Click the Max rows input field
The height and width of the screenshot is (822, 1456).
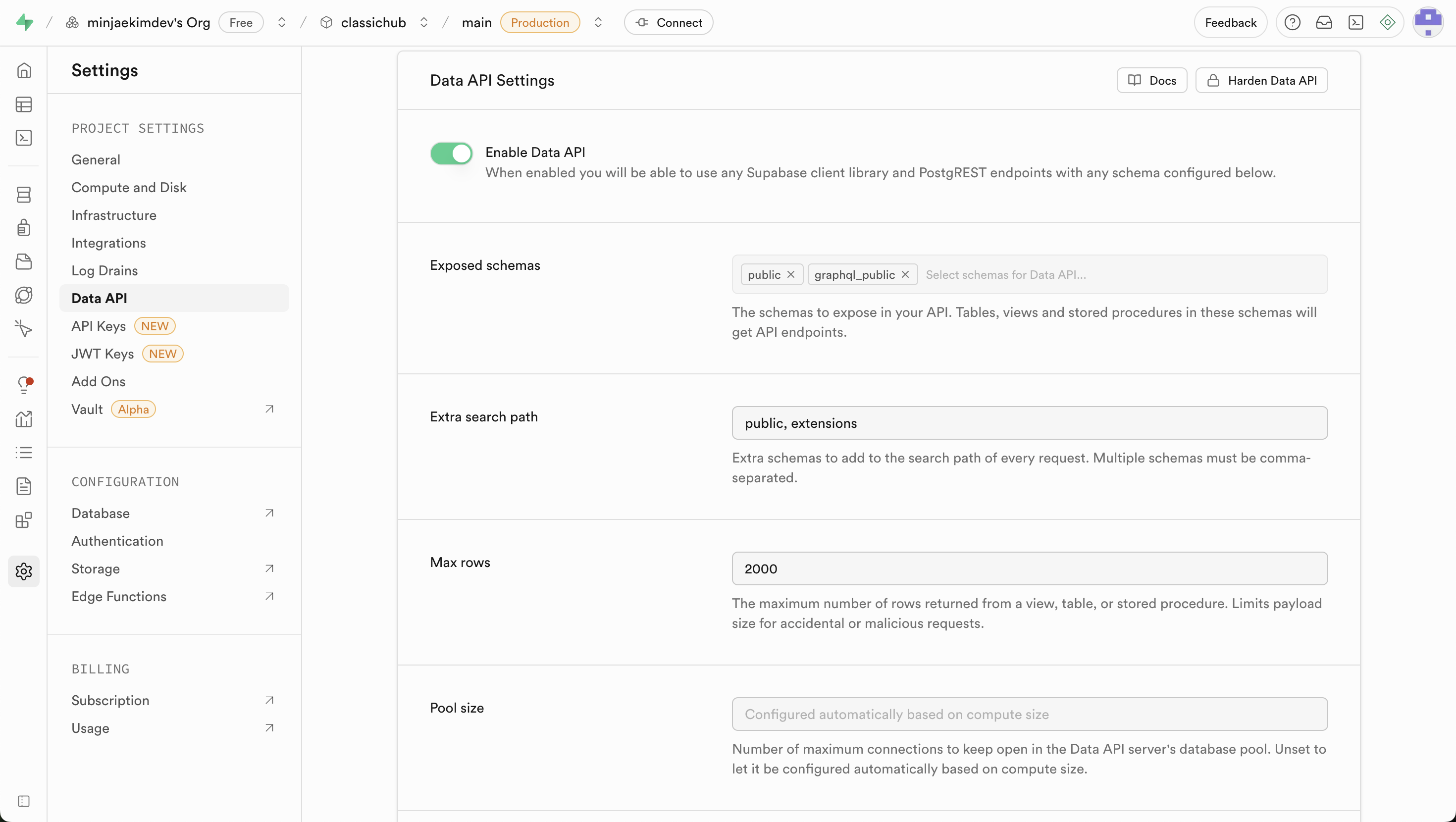[x=1029, y=569]
